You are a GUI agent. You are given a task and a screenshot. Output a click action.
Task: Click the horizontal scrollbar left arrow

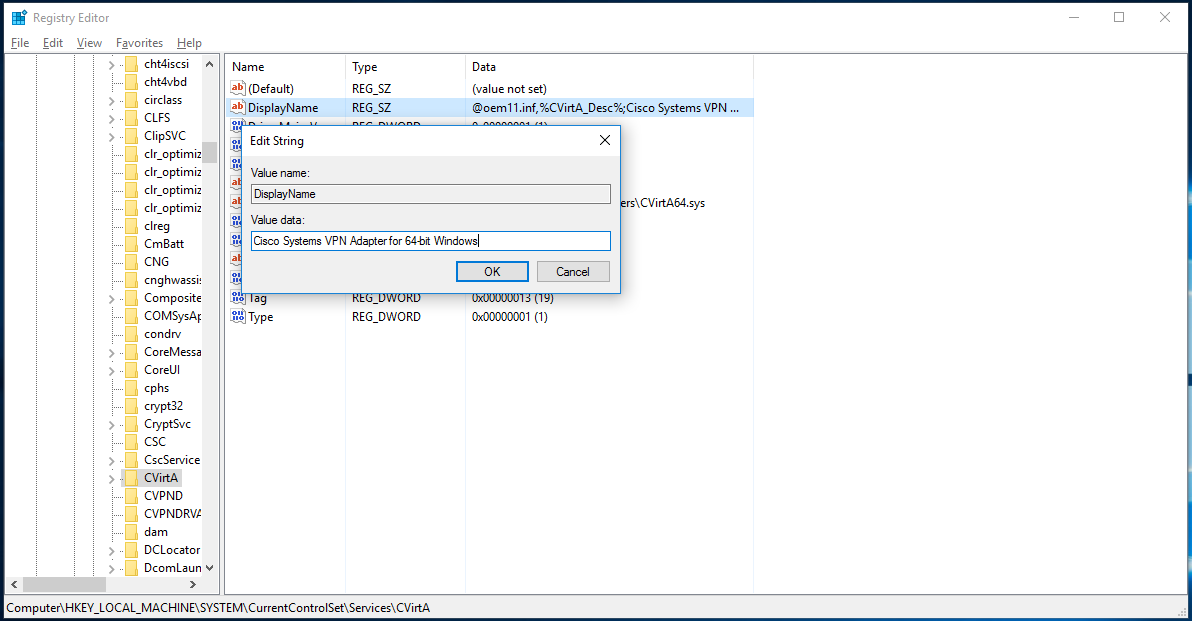14,585
